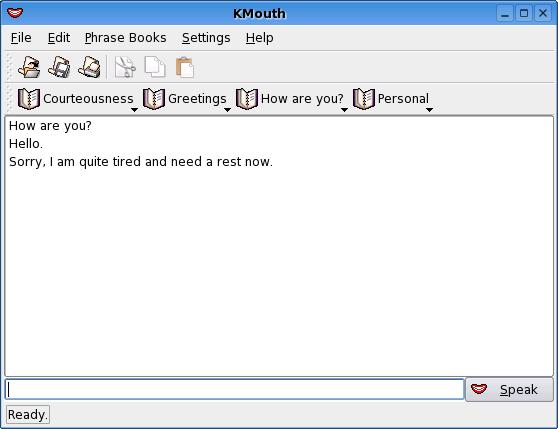Viewport: 558px width, 429px height.
Task: Click the Cut scissors icon
Action: pyautogui.click(x=125, y=67)
